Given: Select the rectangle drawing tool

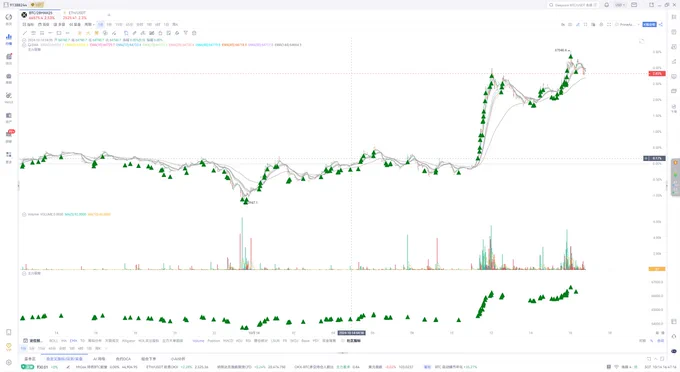Looking at the screenshot, I should [59, 33].
